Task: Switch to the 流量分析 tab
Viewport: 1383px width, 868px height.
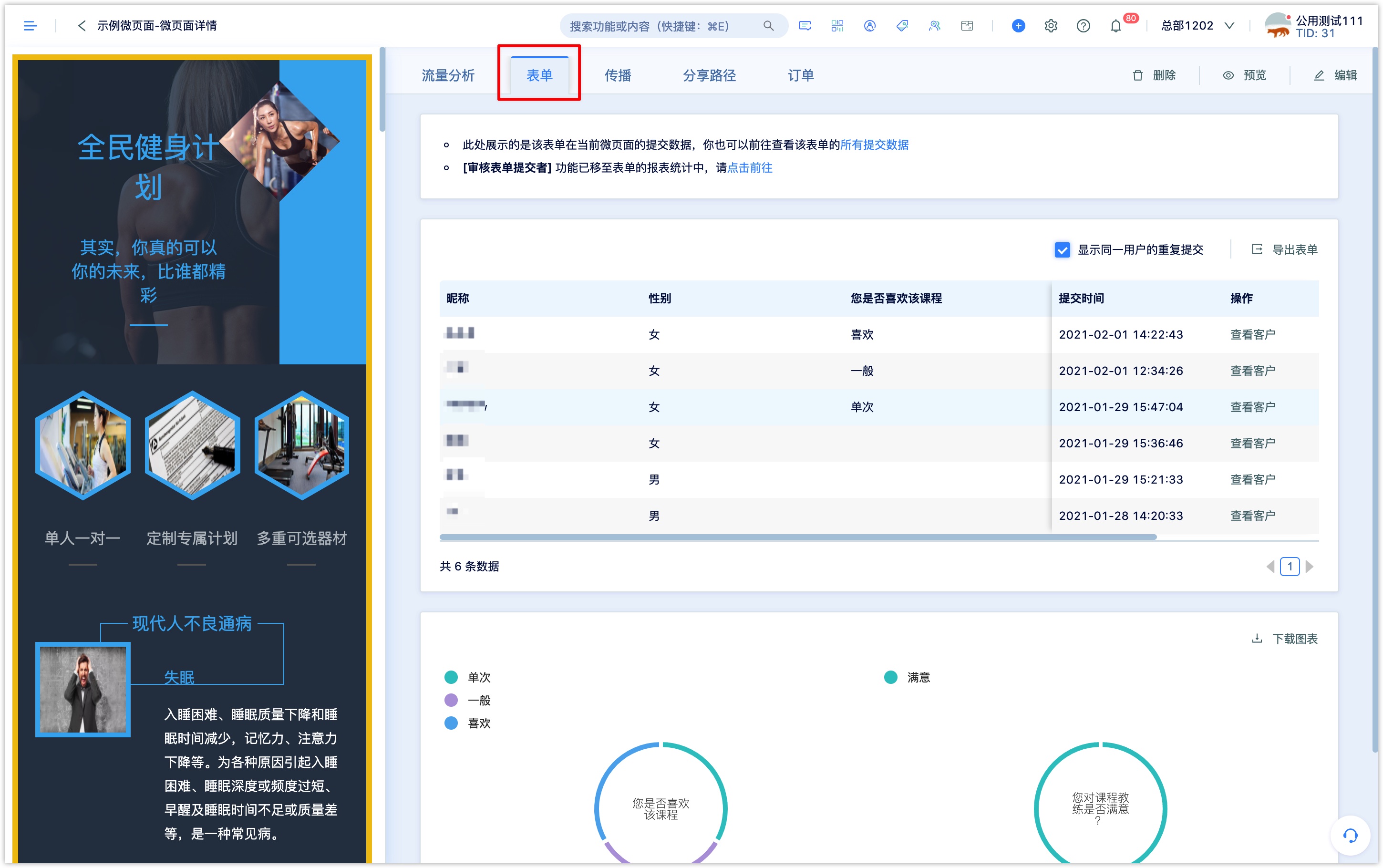Action: tap(448, 75)
